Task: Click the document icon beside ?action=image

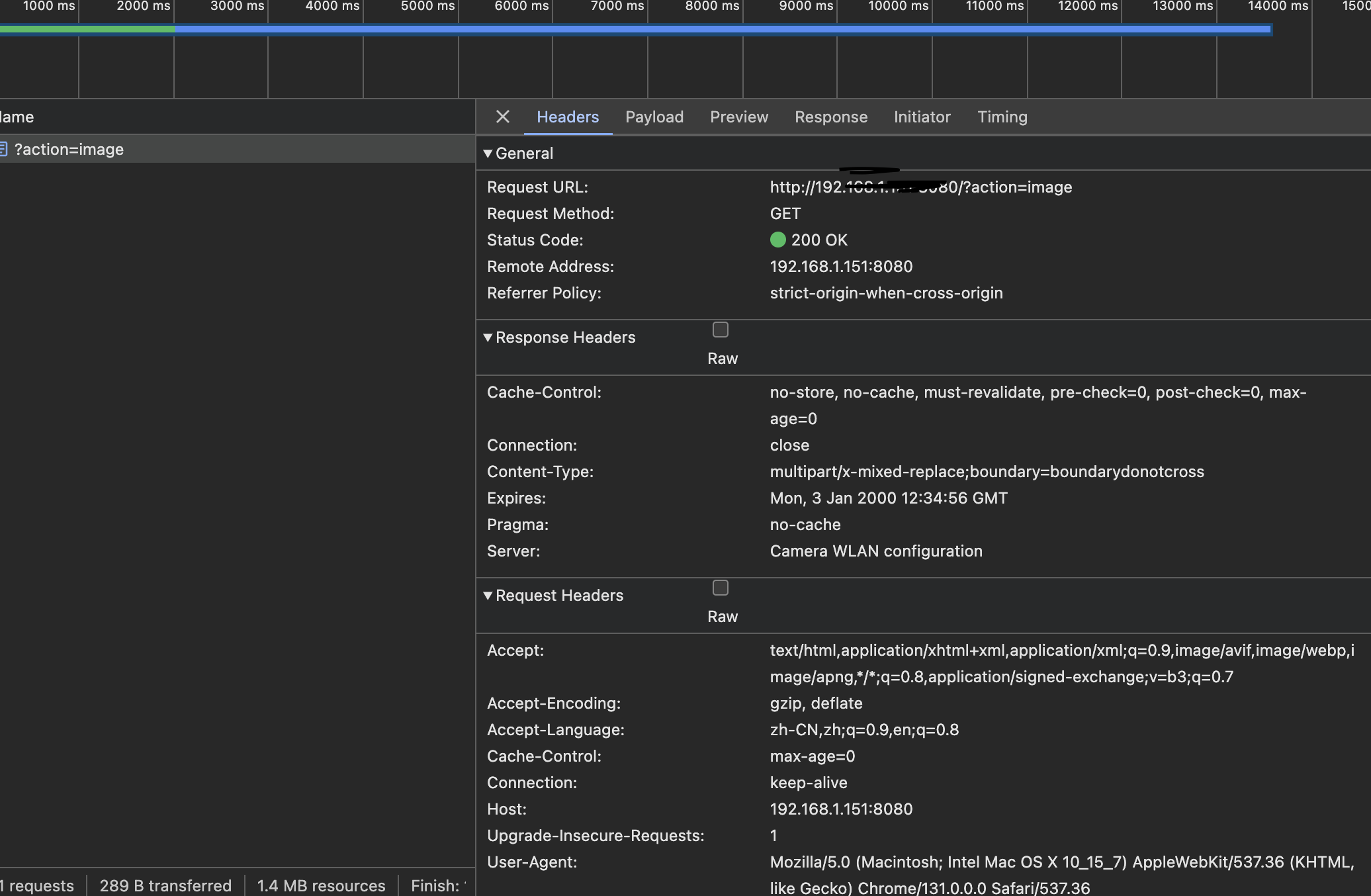Action: pos(3,150)
